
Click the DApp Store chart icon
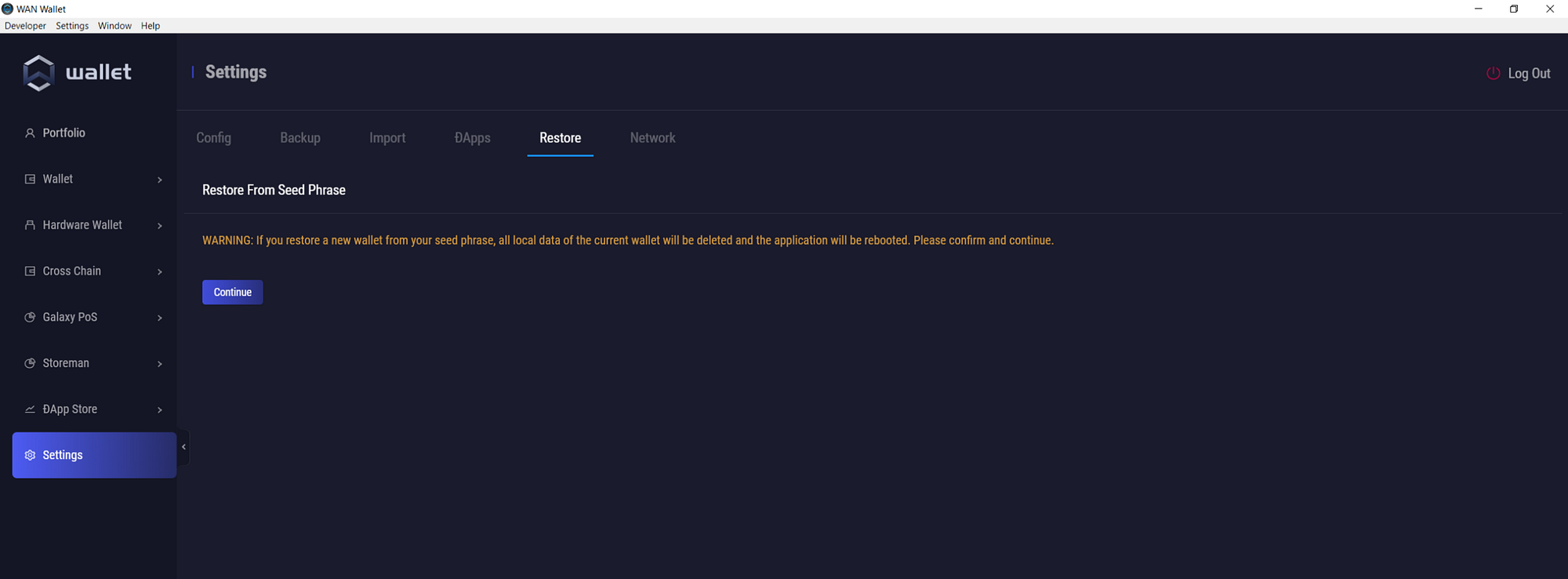coord(30,410)
